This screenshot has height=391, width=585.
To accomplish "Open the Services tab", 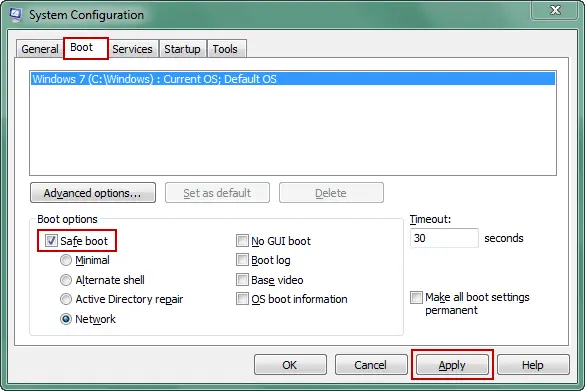I will tap(132, 49).
